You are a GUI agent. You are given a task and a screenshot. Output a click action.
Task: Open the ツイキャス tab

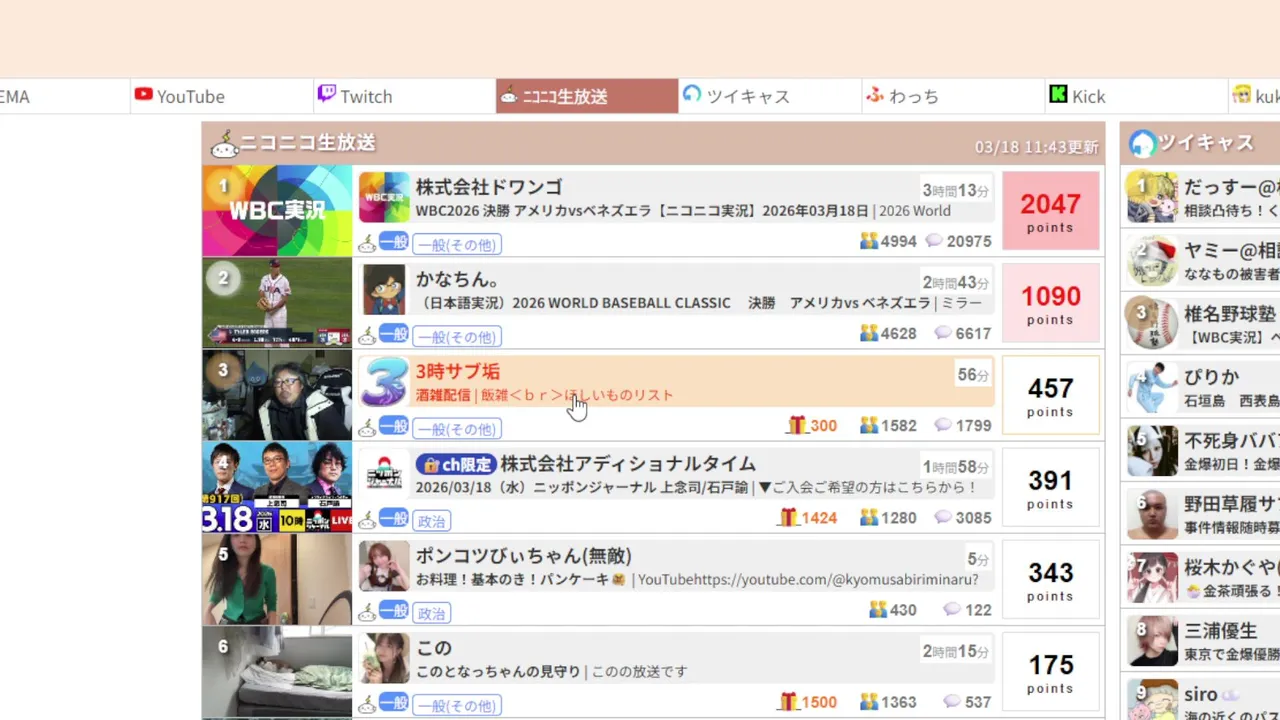tap(770, 96)
